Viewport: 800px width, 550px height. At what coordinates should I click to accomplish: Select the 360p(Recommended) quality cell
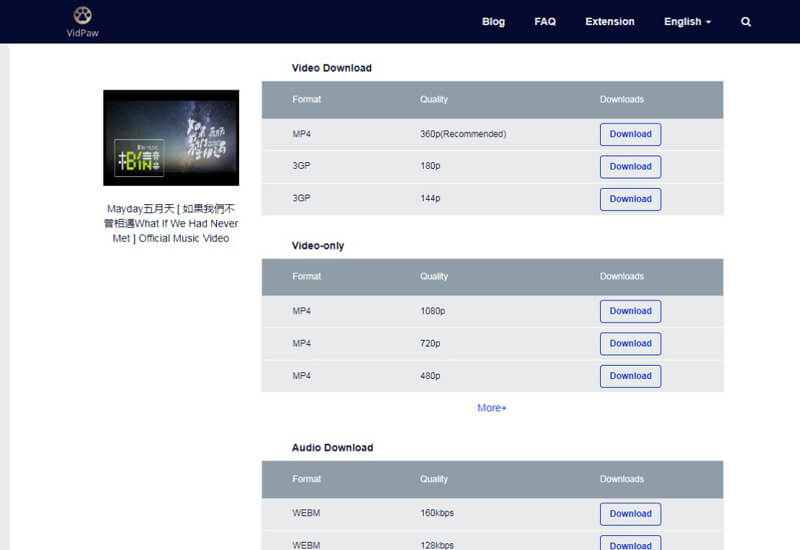[x=463, y=134]
